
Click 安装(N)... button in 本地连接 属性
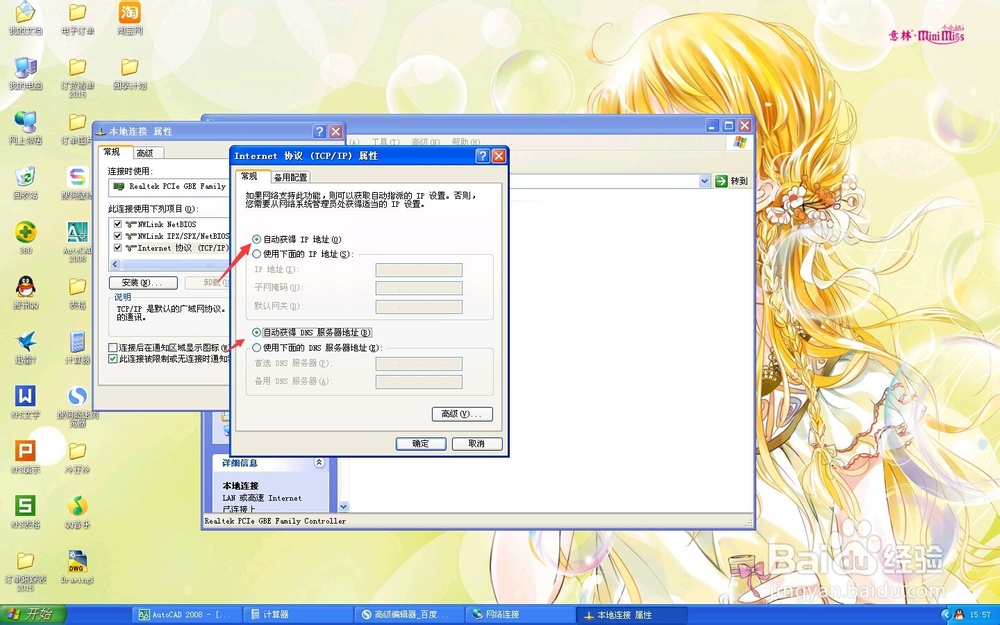tap(143, 283)
